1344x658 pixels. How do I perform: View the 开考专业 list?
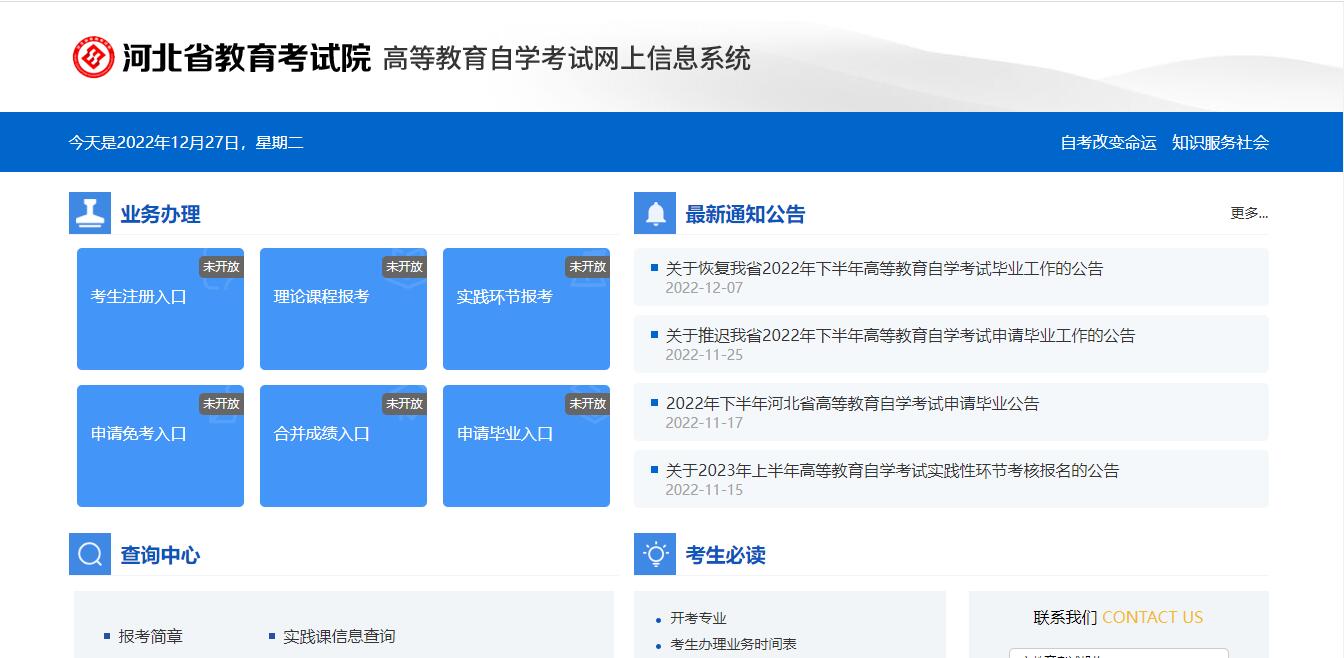click(698, 618)
